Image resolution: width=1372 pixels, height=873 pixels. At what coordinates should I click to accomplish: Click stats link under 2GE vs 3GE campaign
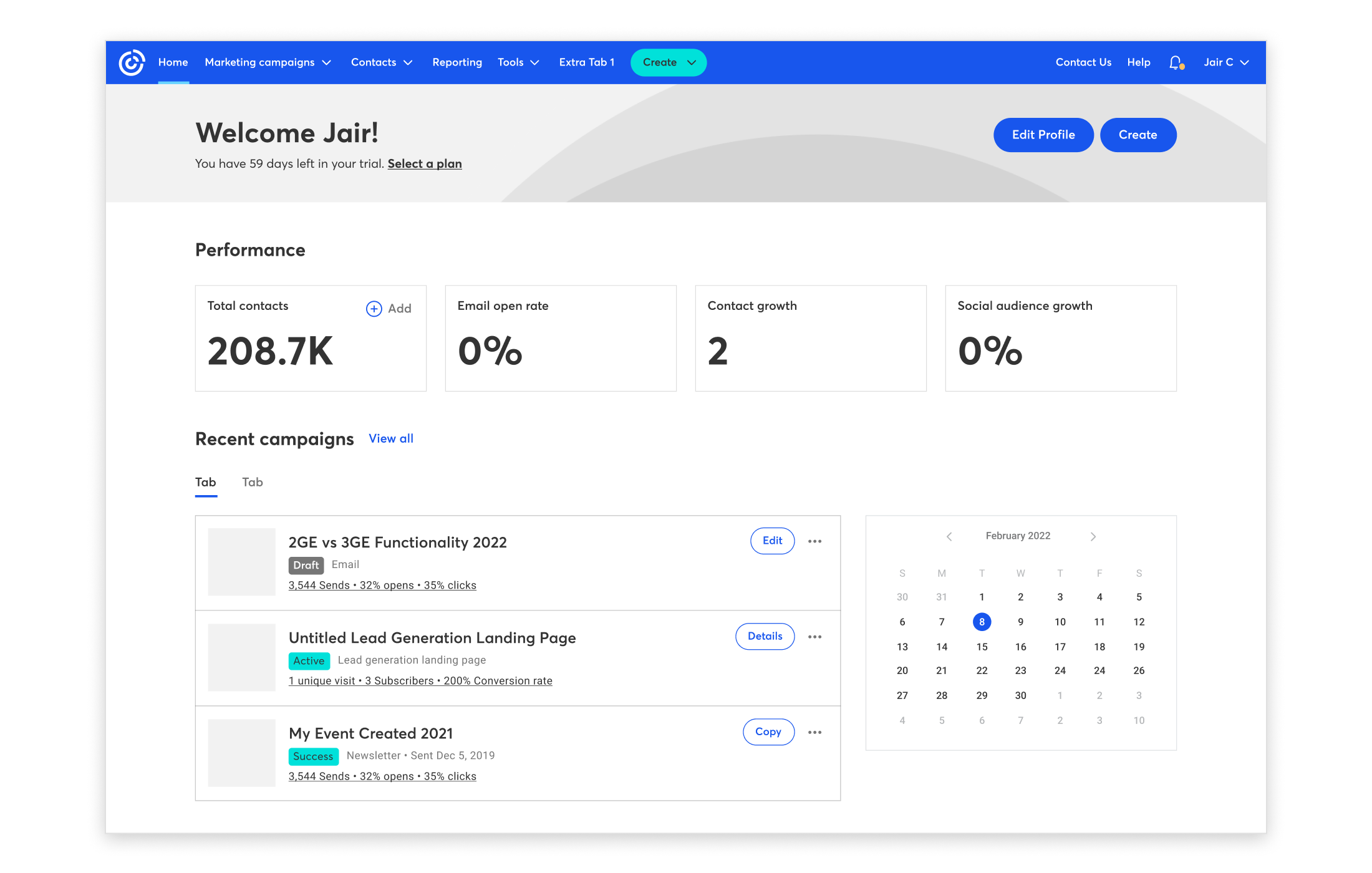[x=382, y=586]
